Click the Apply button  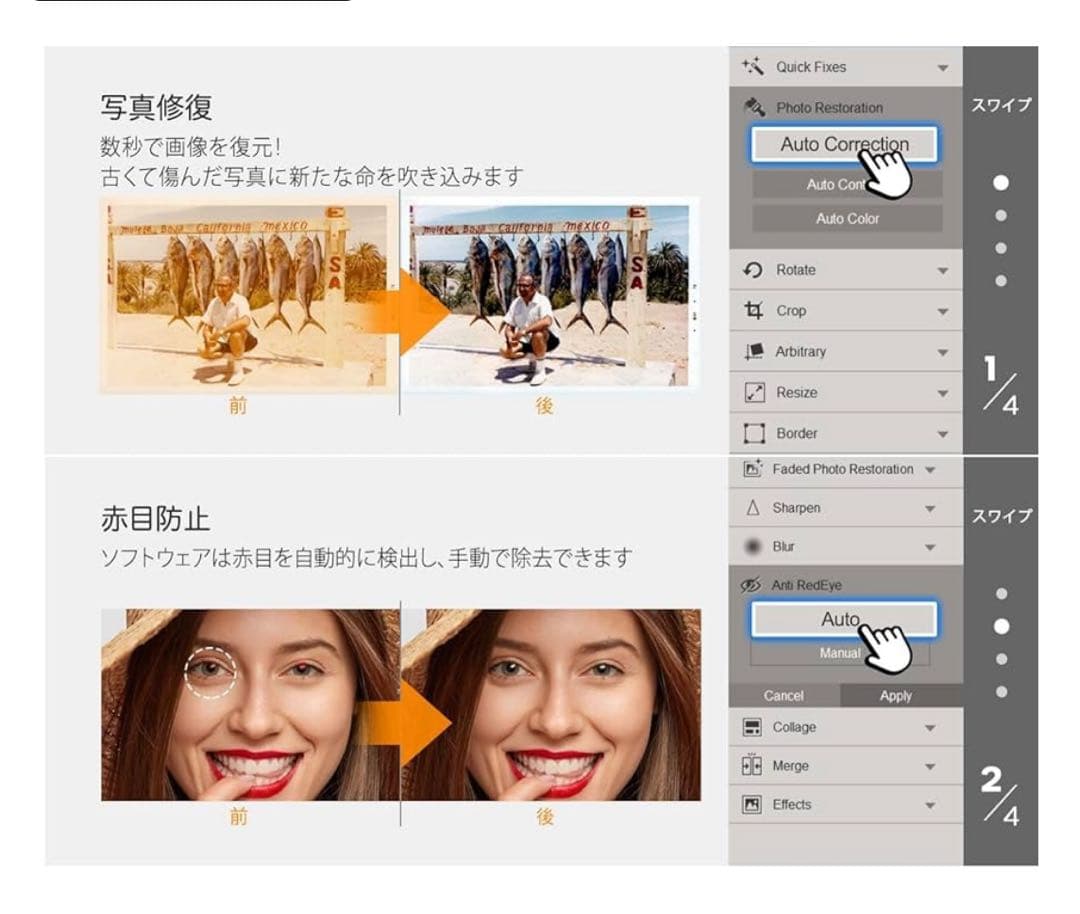pos(896,695)
